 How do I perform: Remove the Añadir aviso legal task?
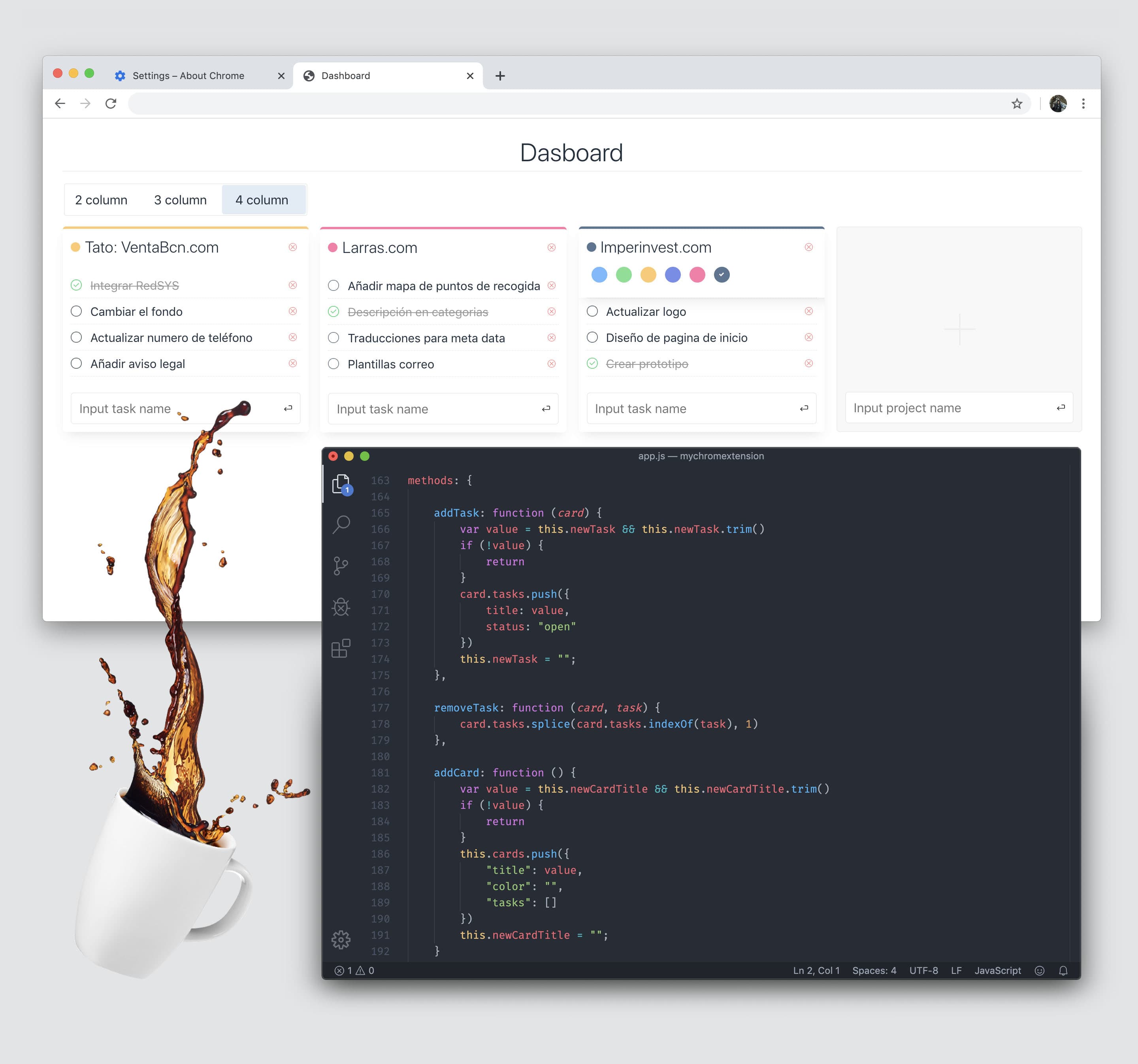(293, 364)
